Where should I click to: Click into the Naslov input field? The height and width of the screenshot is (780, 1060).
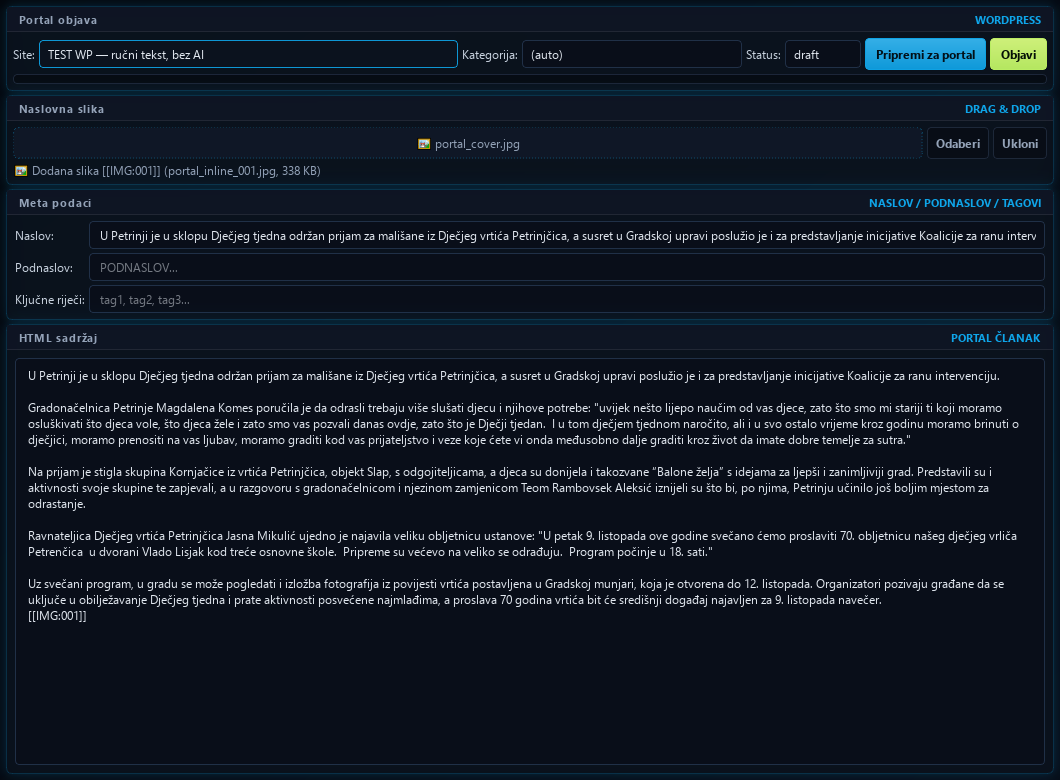coord(567,236)
